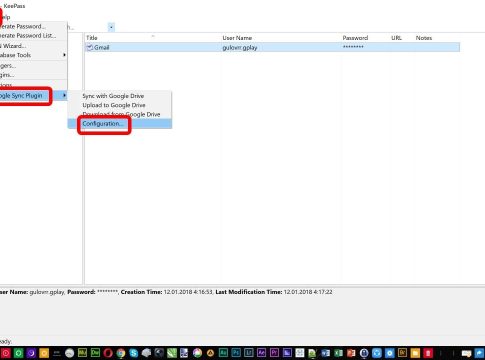Sort entries by the Title column header
This screenshot has width=485, height=360.
coord(92,38)
